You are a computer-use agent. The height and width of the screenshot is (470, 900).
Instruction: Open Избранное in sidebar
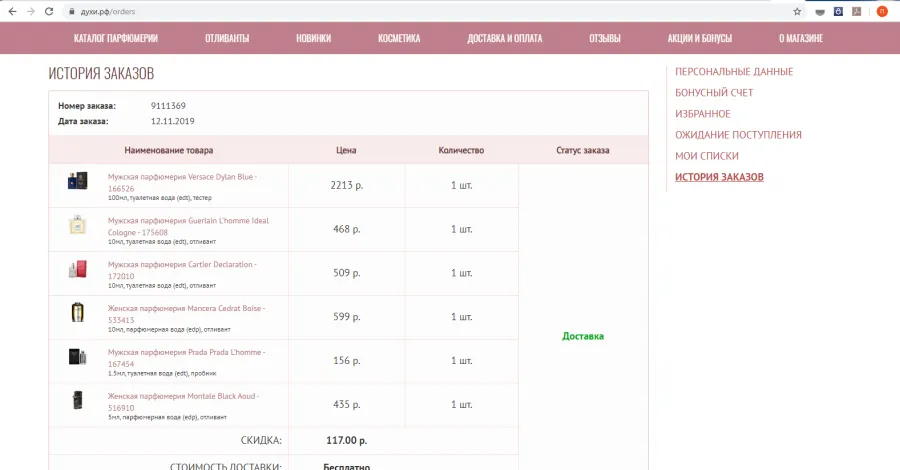[703, 114]
